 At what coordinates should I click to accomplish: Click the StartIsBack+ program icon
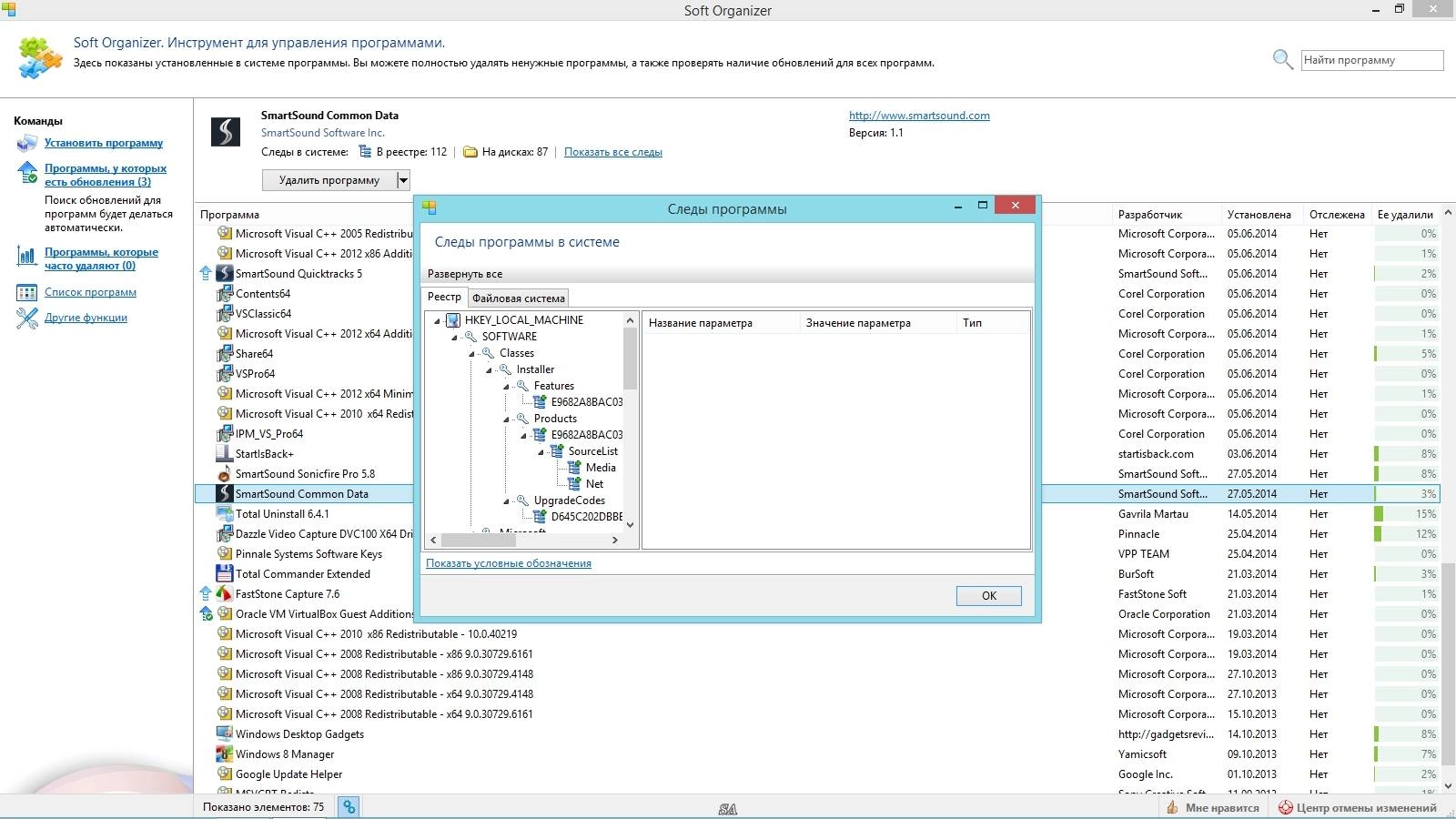pos(225,453)
